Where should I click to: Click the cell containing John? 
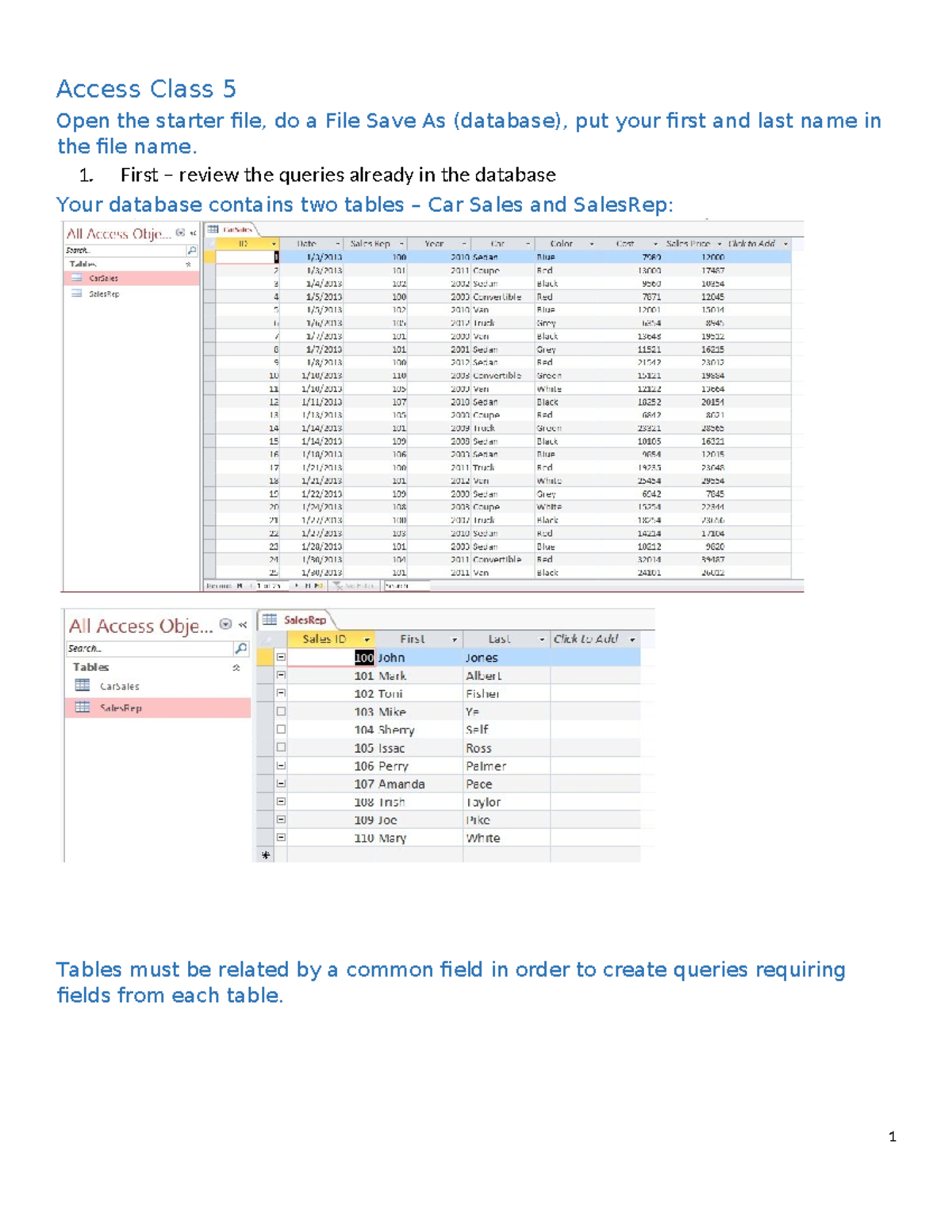click(419, 658)
